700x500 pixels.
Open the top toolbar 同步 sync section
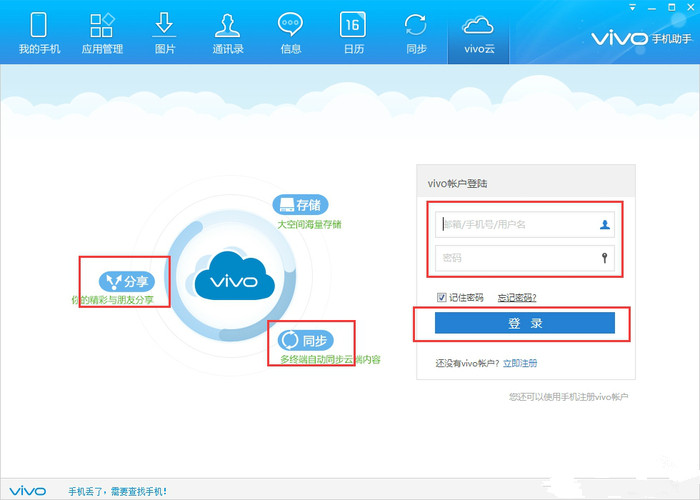tap(416, 33)
